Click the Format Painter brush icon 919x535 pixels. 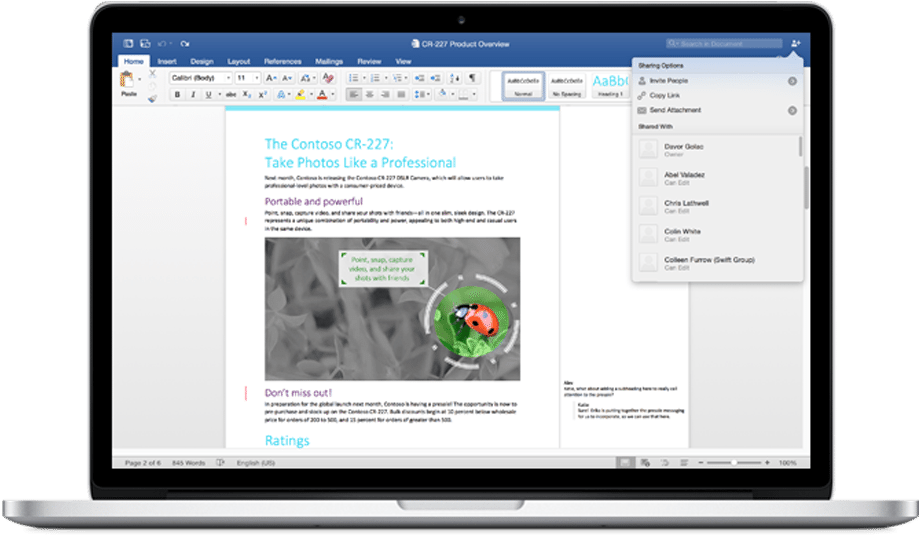coord(152,99)
